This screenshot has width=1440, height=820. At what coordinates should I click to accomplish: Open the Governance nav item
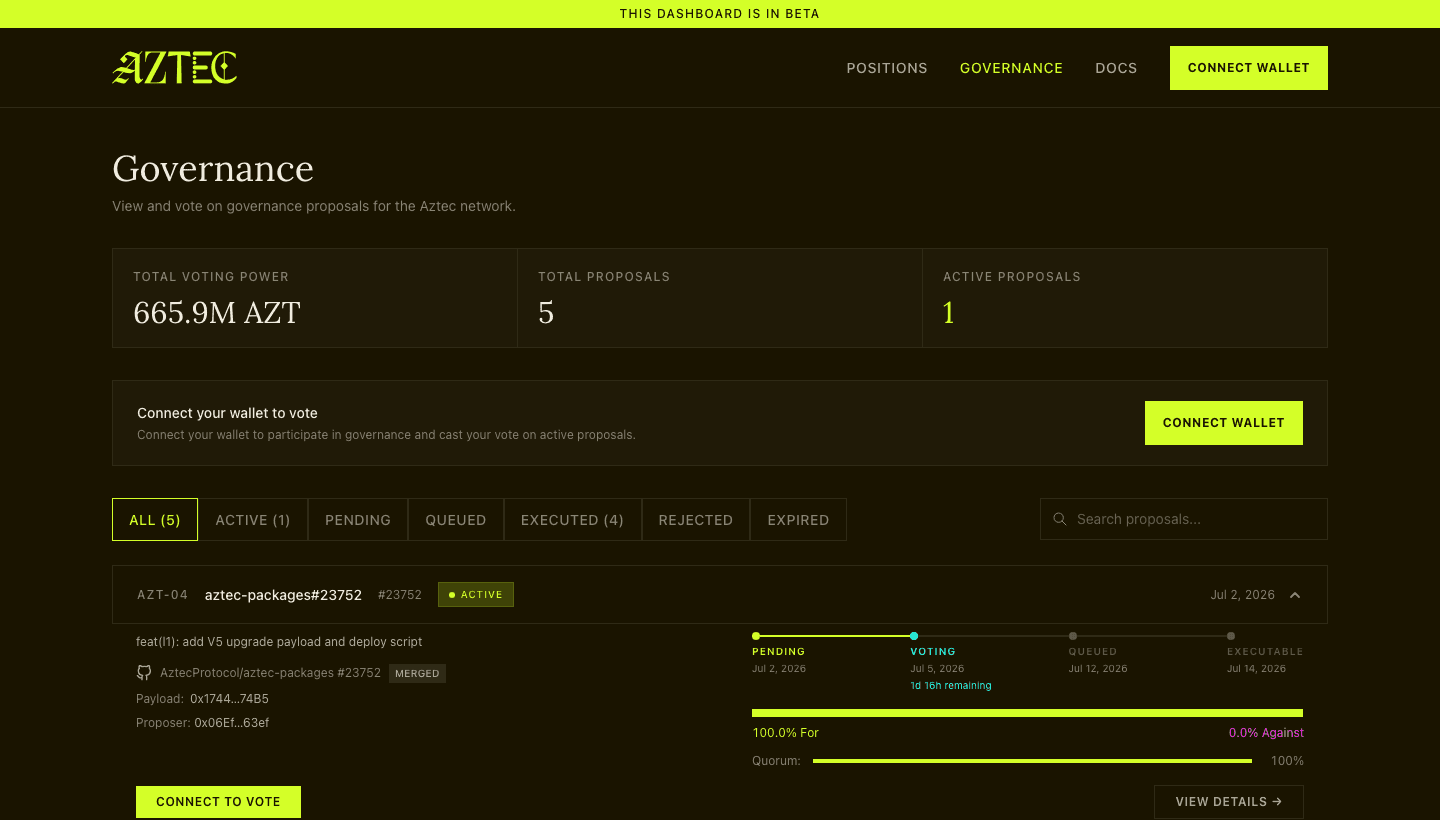[1011, 68]
